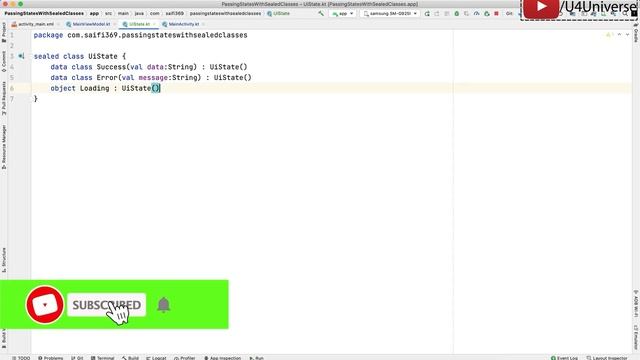This screenshot has width=640, height=360.
Task: Click PassingStatesWithSealedClasses breadcrumb root
Action: click(44, 13)
